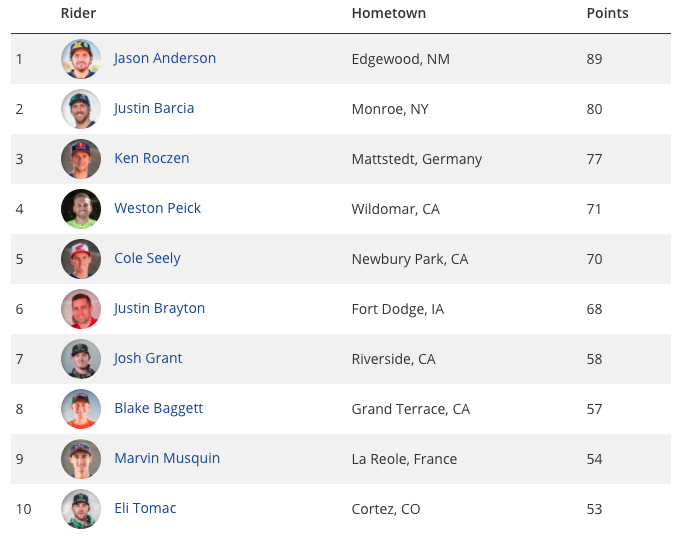Open Marvin Musquin's rider profile
This screenshot has width=681, height=542.
(x=167, y=458)
